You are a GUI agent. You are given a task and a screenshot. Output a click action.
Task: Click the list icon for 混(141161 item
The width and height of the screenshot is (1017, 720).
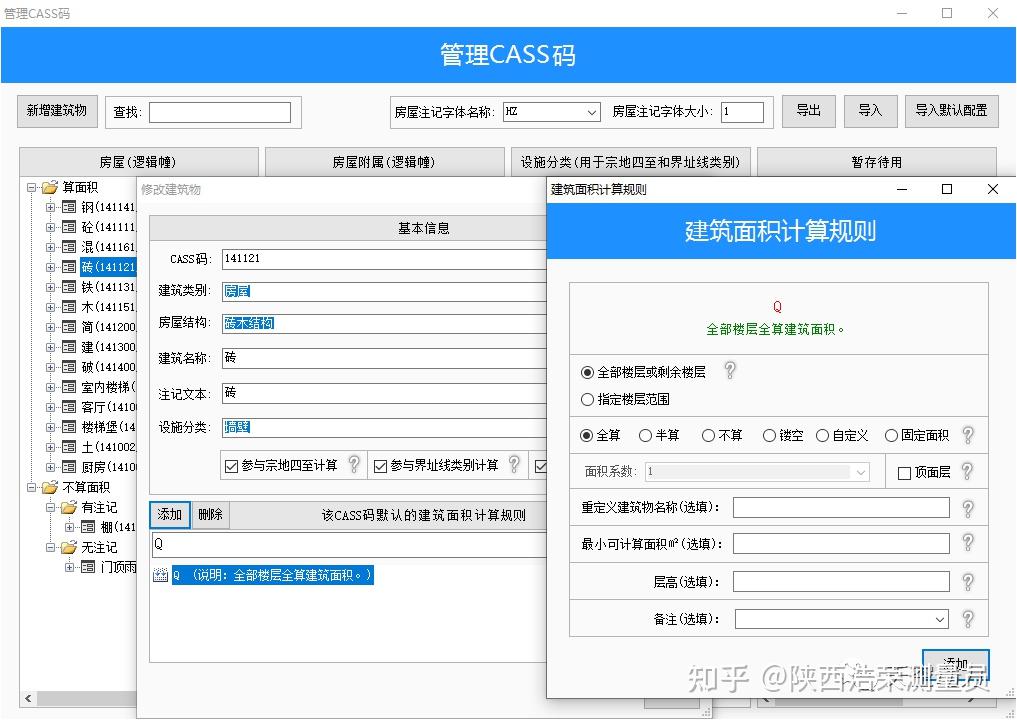tap(69, 247)
